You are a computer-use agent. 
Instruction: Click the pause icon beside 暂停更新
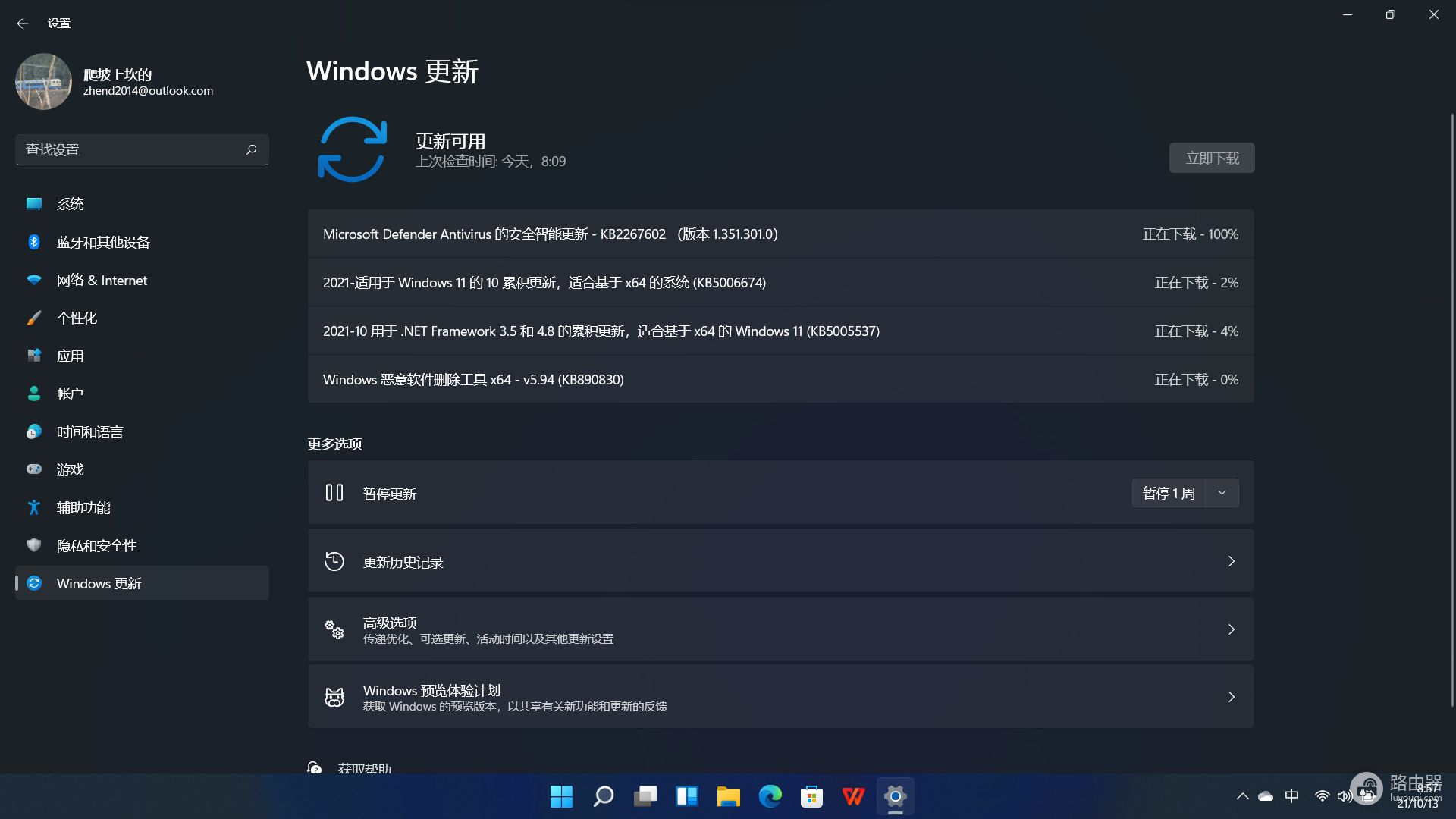(x=334, y=493)
